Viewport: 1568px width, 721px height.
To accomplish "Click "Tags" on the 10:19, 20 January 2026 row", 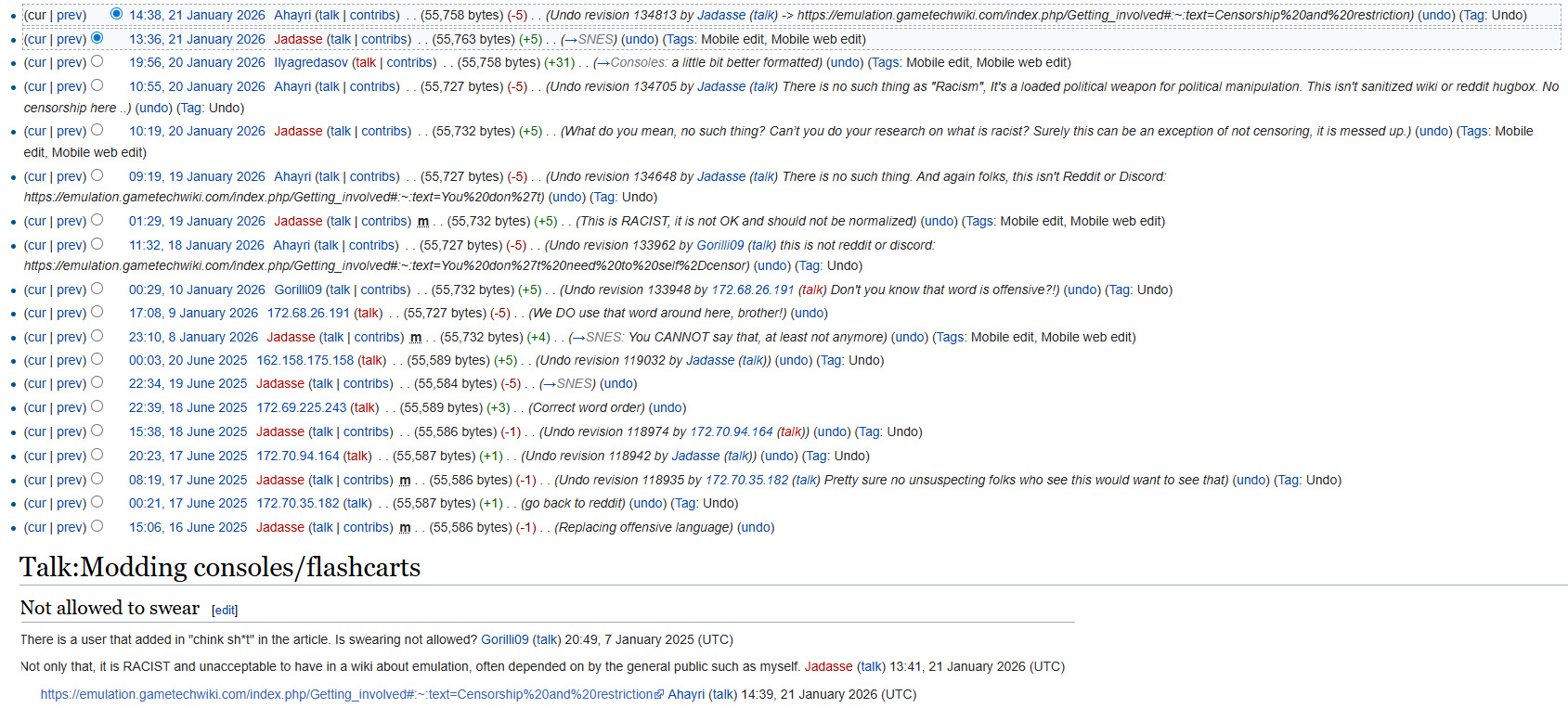I will pos(1474,131).
